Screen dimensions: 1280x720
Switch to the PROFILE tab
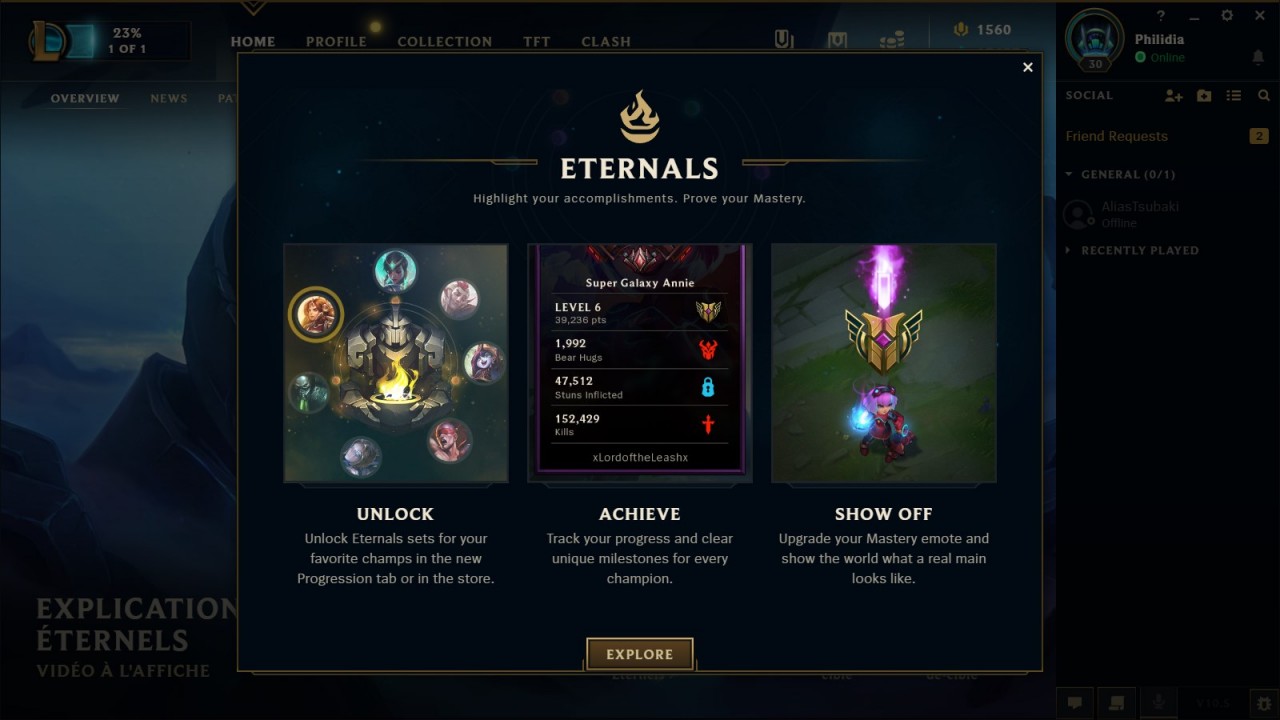pos(336,42)
